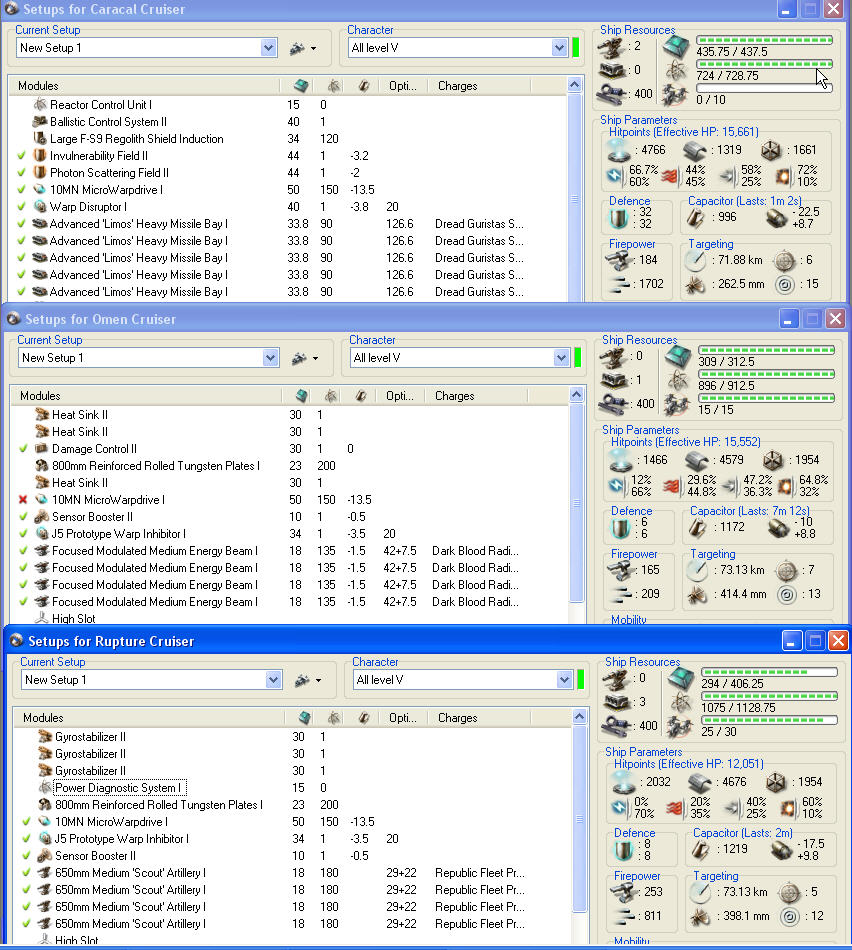Toggle the Damage Control II checkmark
Screen dimensions: 852x950
tap(24, 449)
